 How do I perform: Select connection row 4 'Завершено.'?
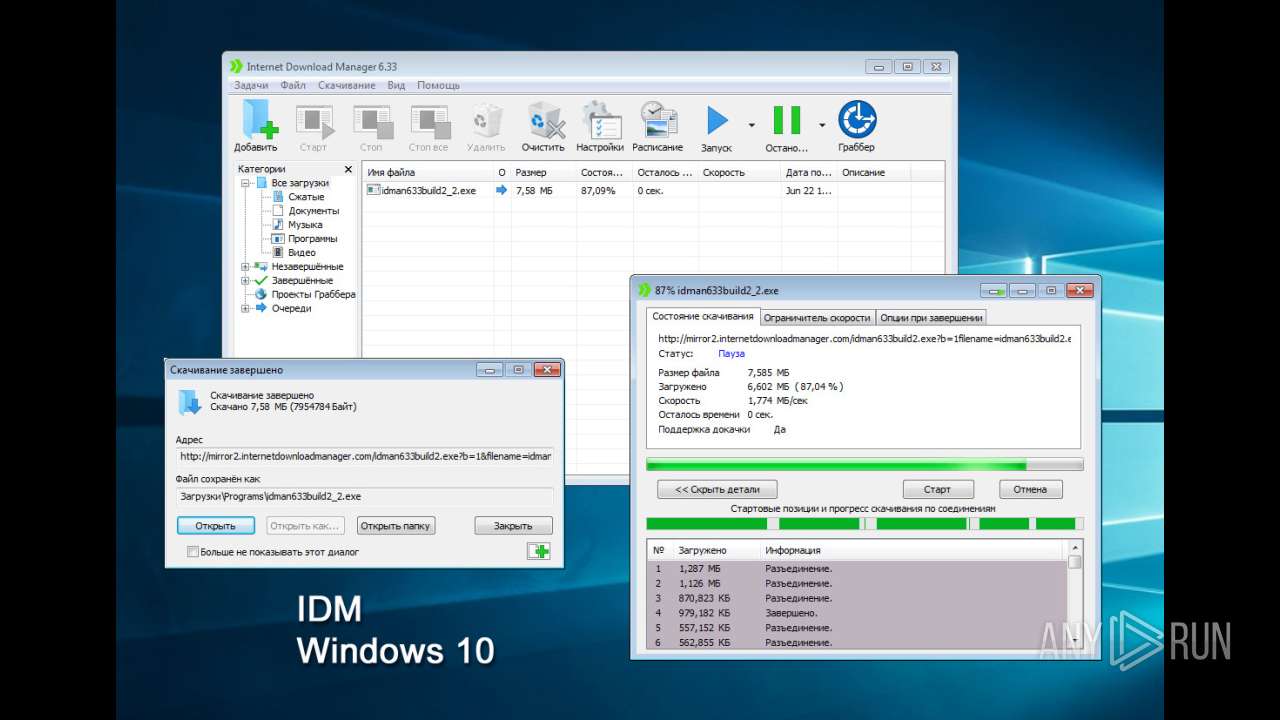pos(857,613)
